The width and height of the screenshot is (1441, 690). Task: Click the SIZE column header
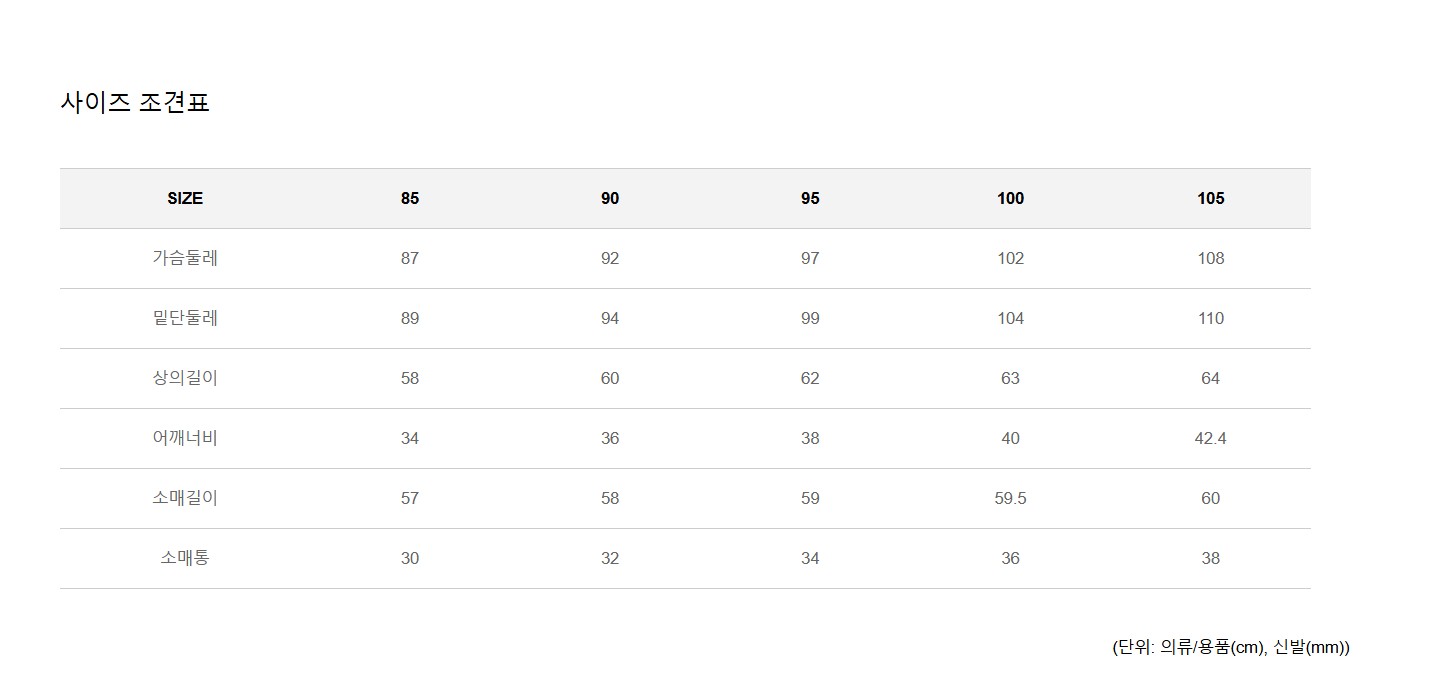(x=185, y=198)
